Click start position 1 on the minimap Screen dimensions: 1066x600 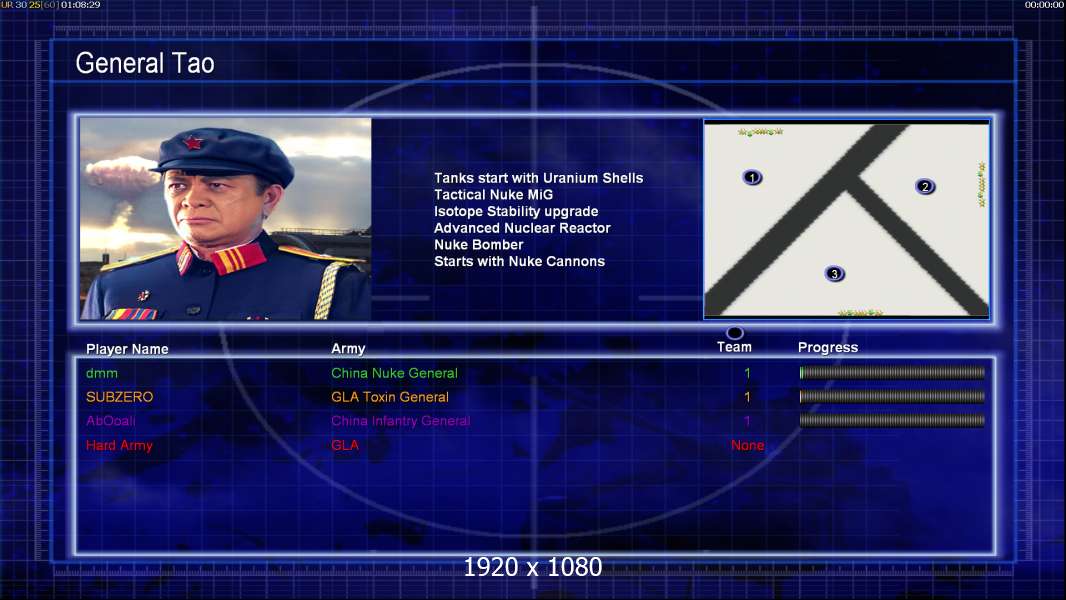(x=752, y=177)
